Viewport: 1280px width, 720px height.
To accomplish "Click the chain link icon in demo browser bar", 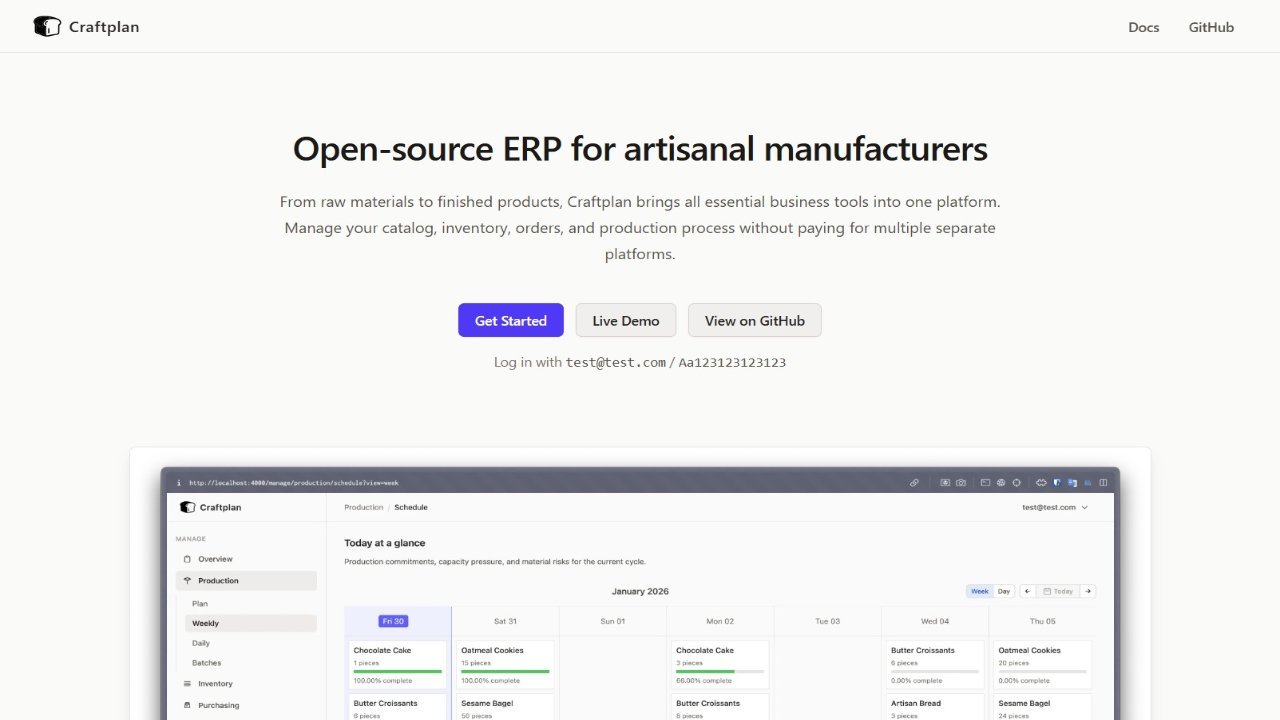I will [x=914, y=483].
